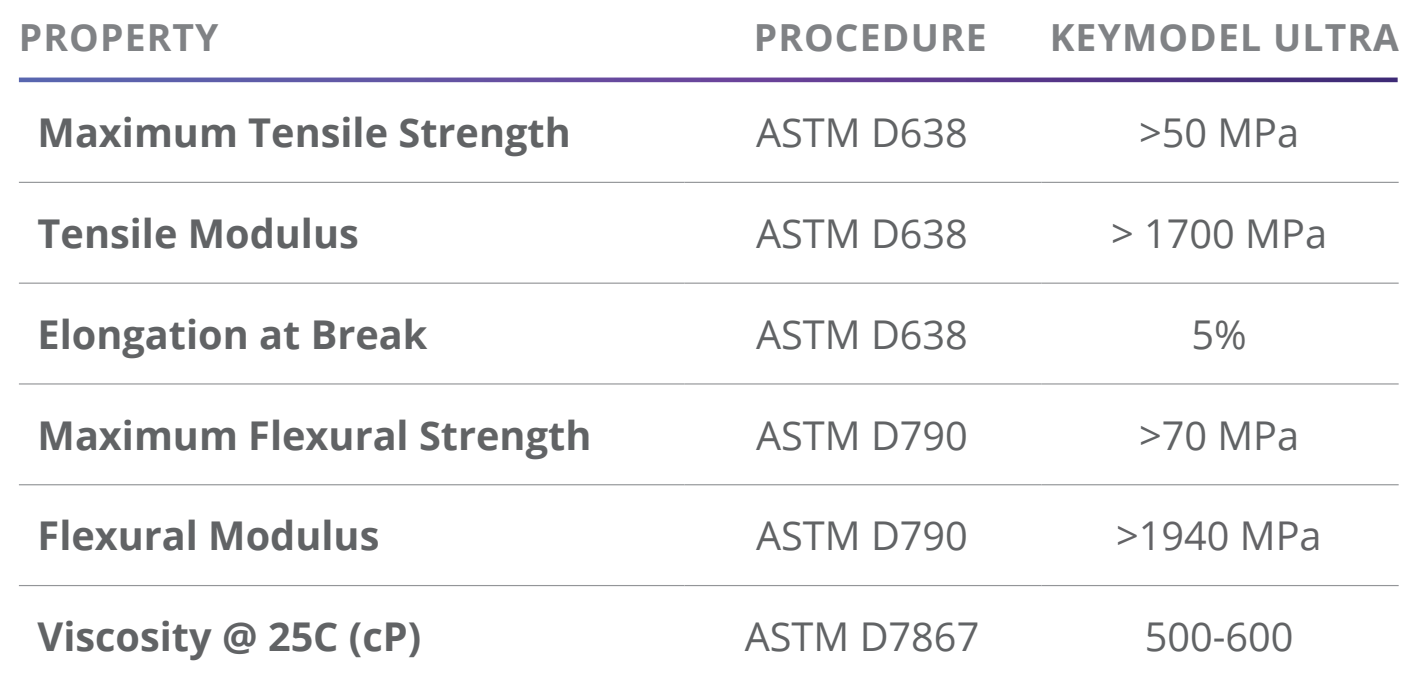Viewport: 1422px width, 694px height.
Task: Click the > 1700 MPa value cell
Action: coord(1219,235)
